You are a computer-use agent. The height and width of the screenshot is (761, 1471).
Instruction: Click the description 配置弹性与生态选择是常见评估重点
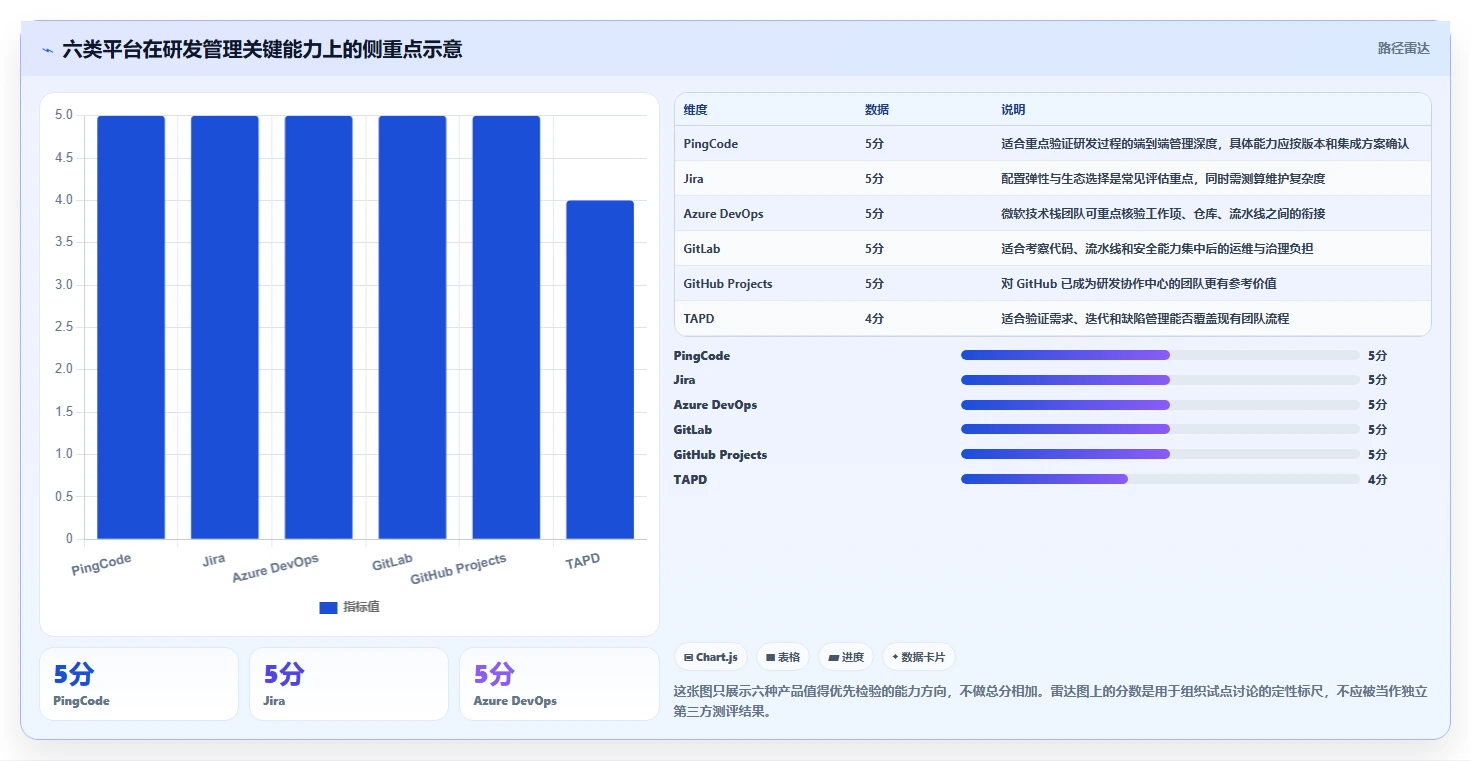(1163, 179)
